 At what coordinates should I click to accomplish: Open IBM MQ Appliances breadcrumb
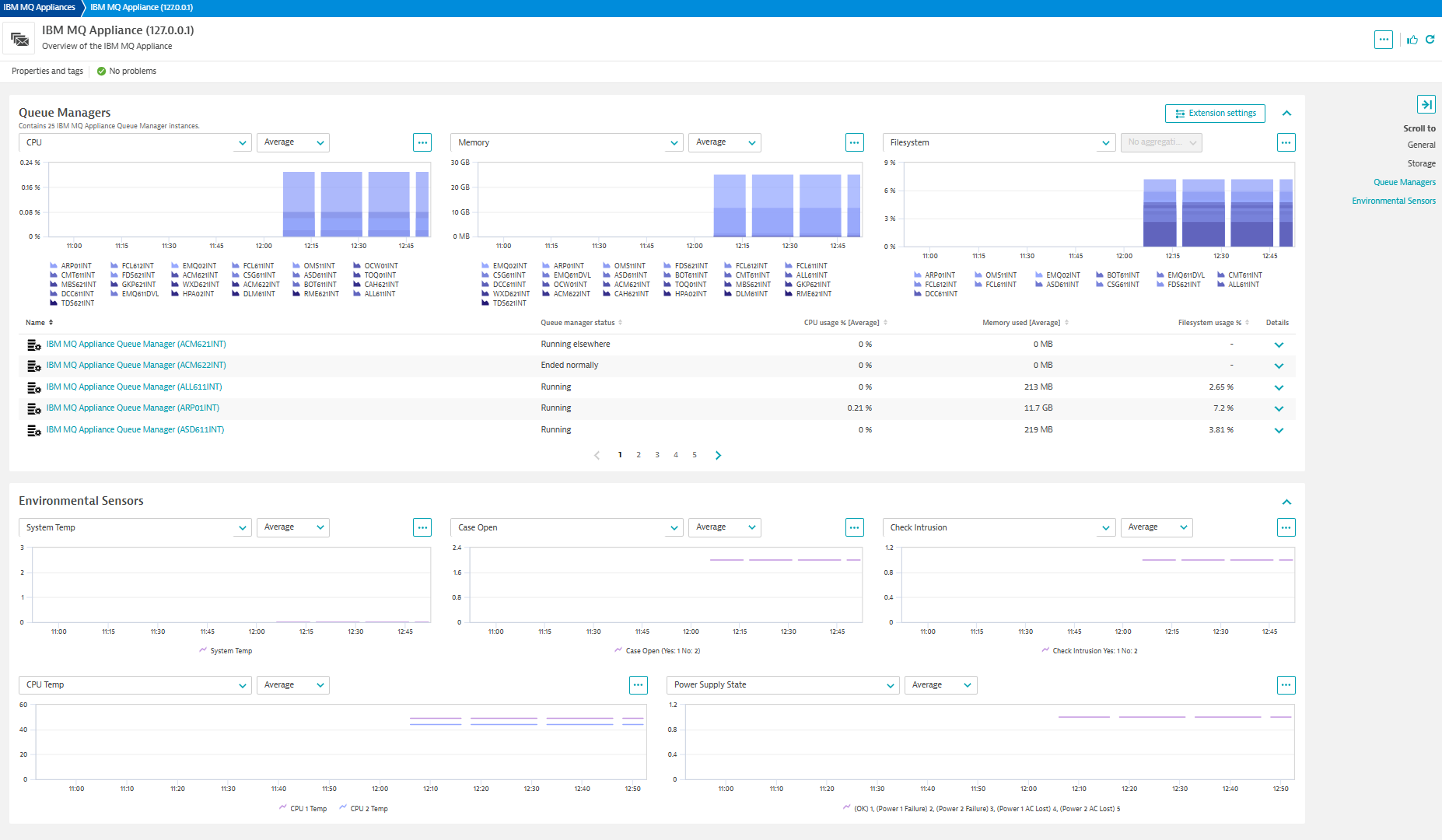39,7
